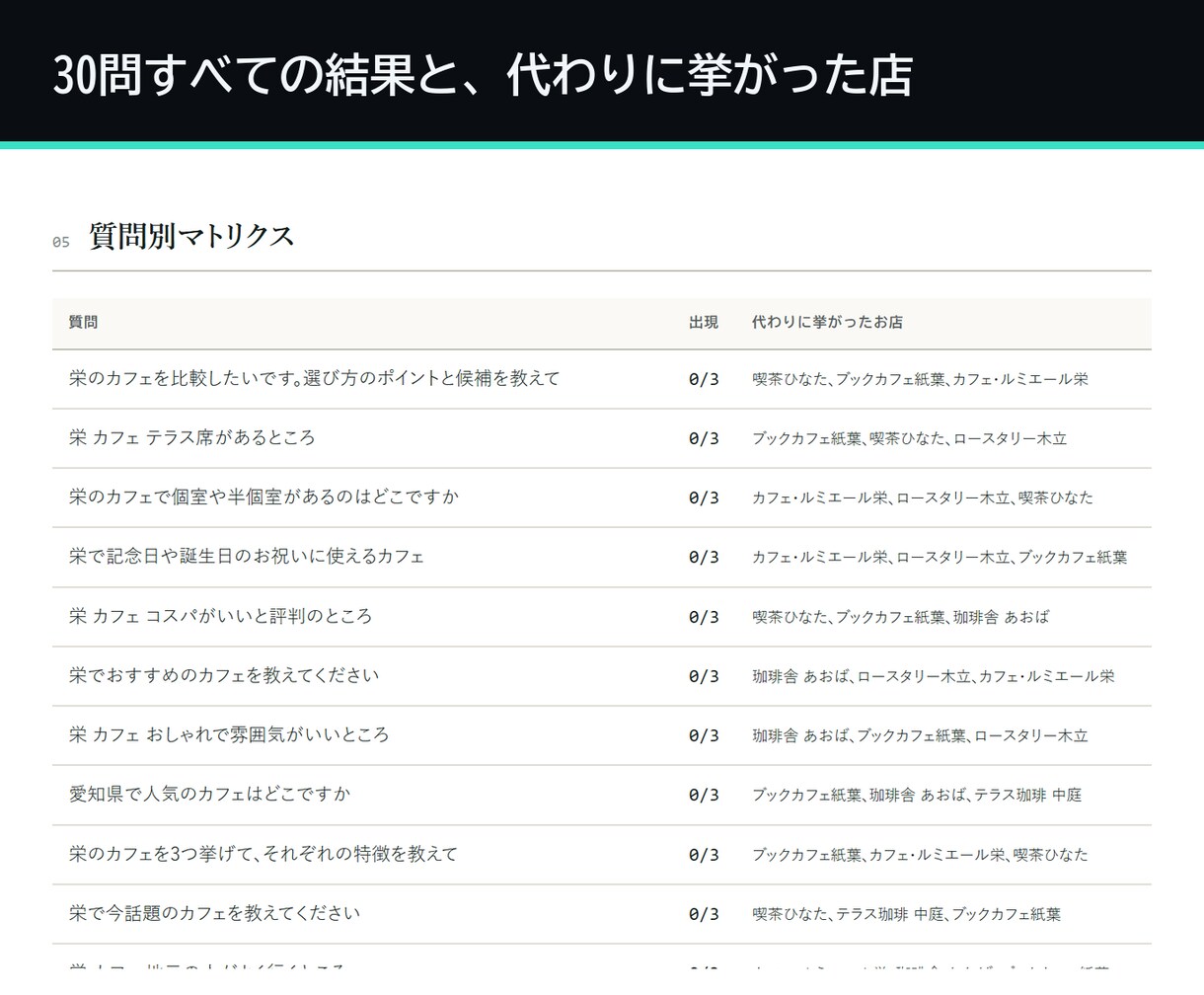1204x995 pixels.
Task: Click 0/3 in the 記念日や誕生日 row
Action: point(704,557)
